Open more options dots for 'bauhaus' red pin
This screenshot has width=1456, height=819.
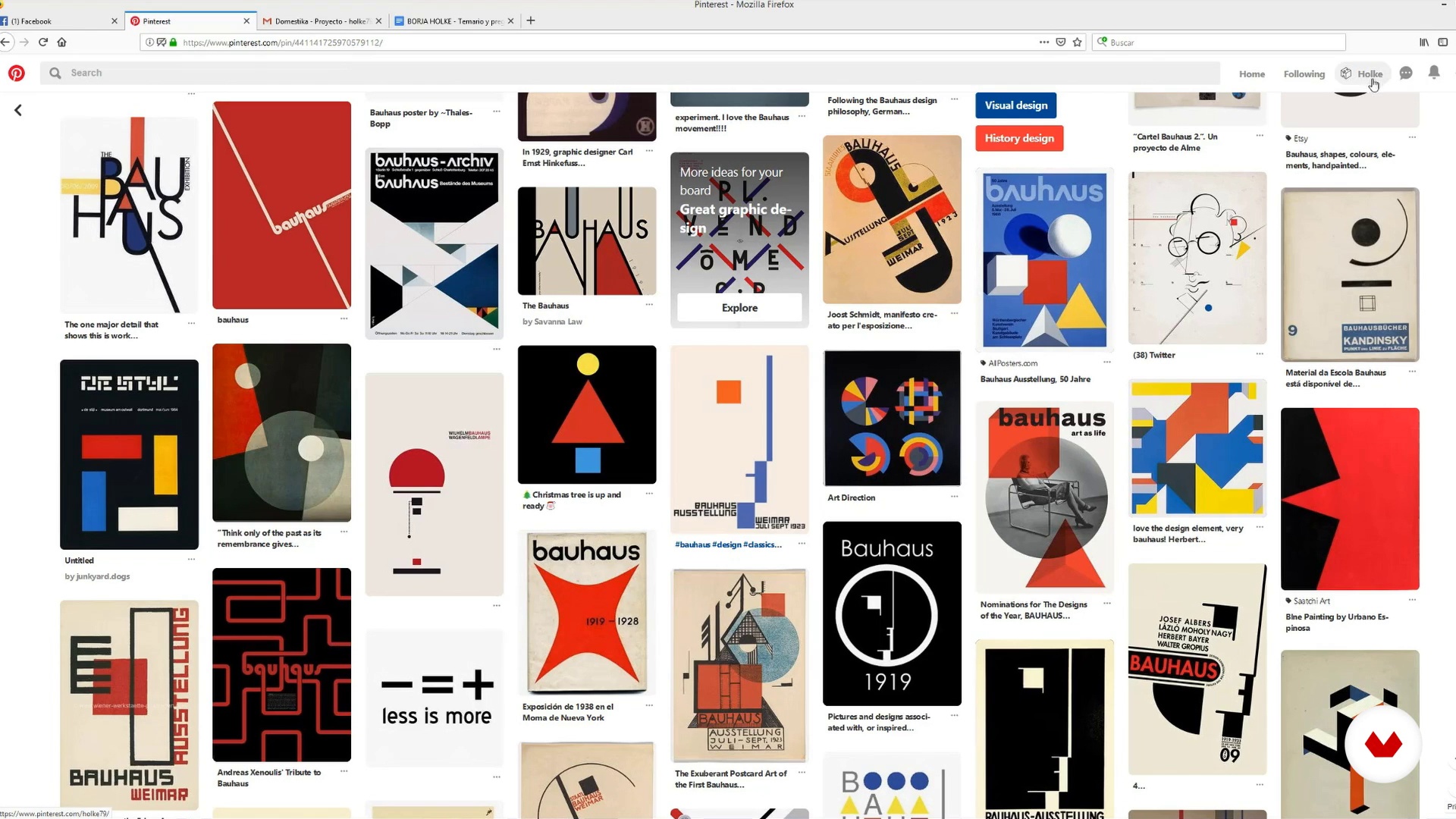344,319
